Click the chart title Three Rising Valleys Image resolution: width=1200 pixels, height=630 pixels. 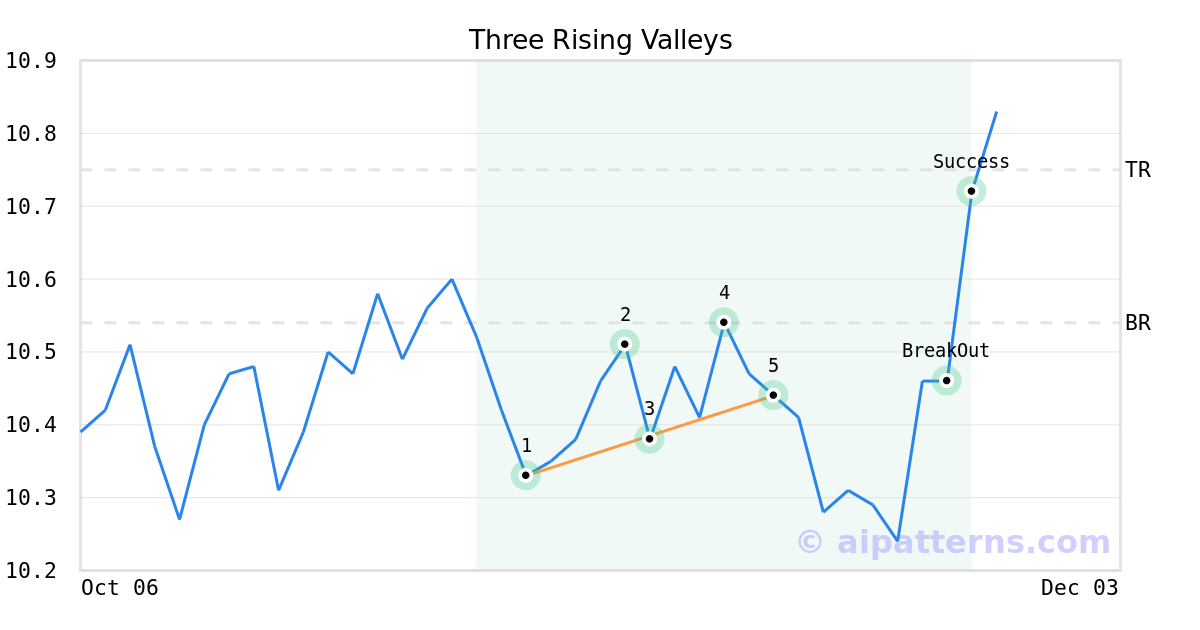[600, 40]
